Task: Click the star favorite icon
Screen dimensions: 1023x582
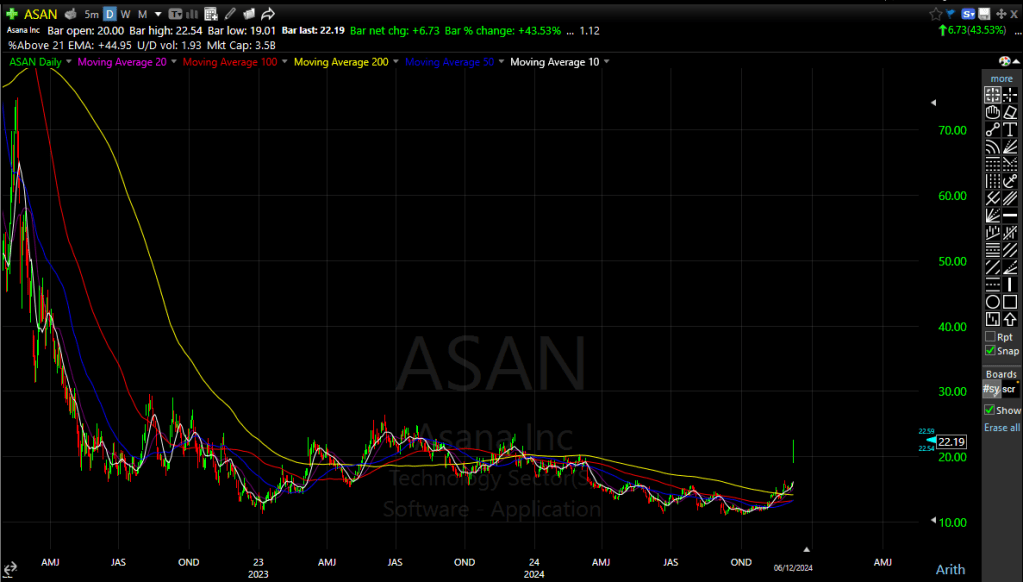Action: (935, 14)
